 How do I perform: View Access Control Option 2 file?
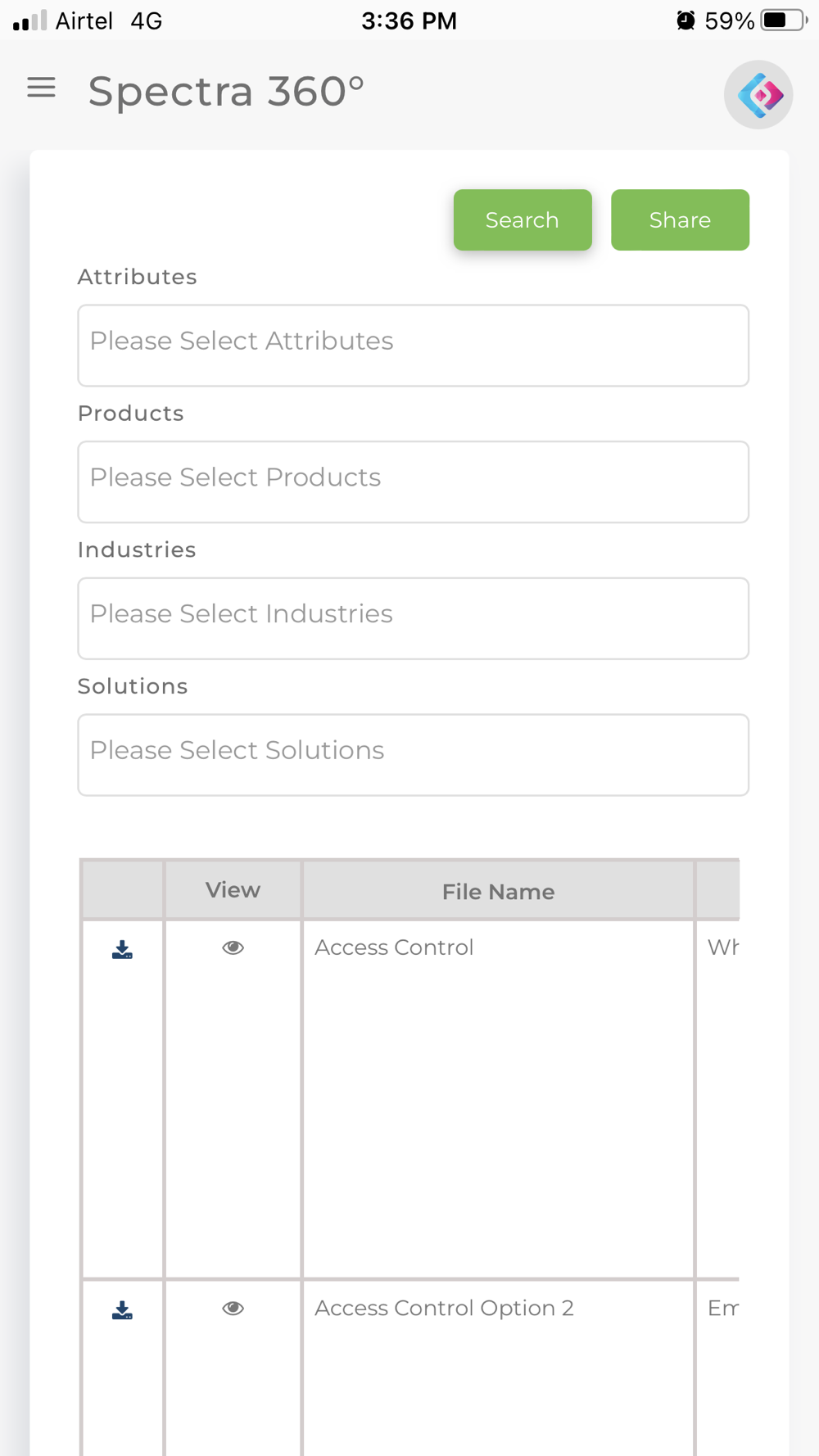pos(233,1309)
